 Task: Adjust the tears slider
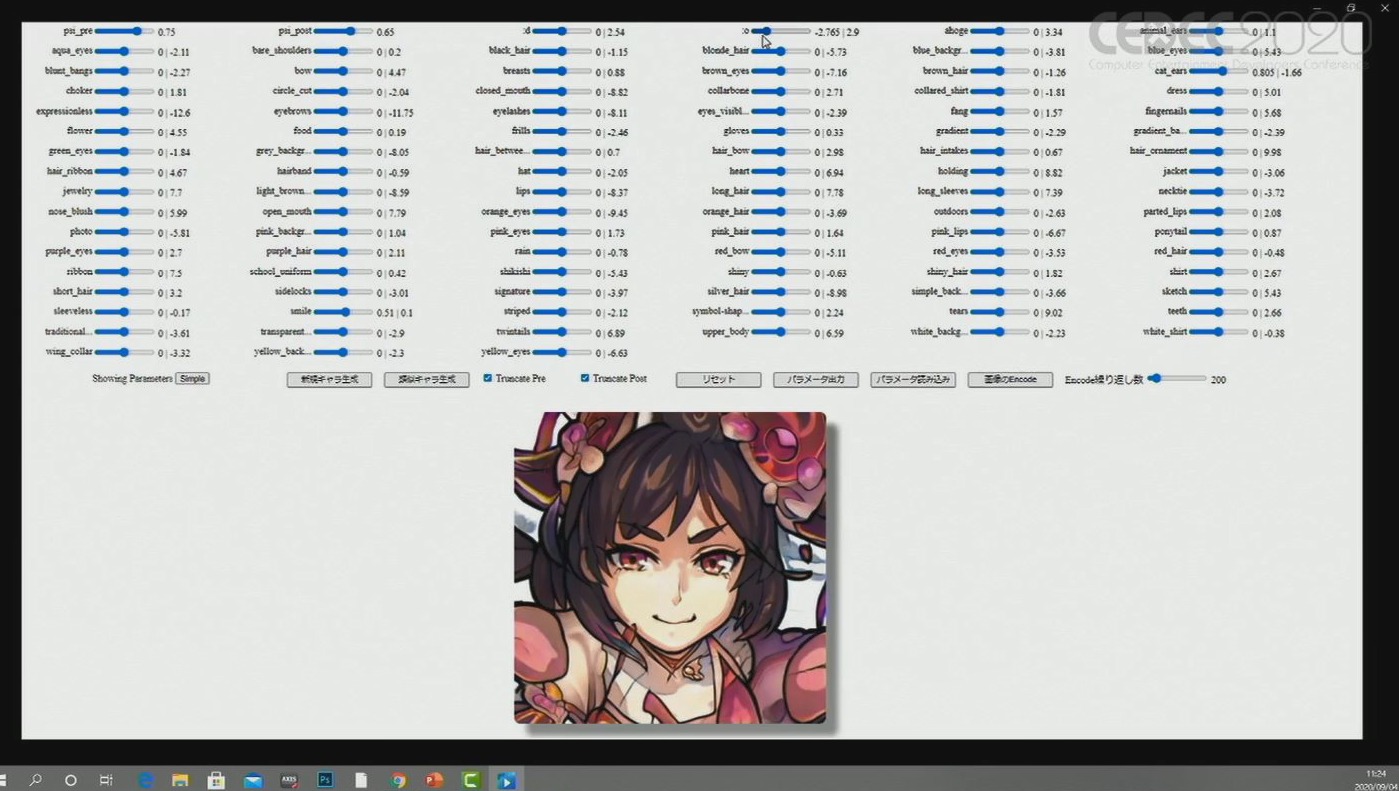[x=1000, y=312]
